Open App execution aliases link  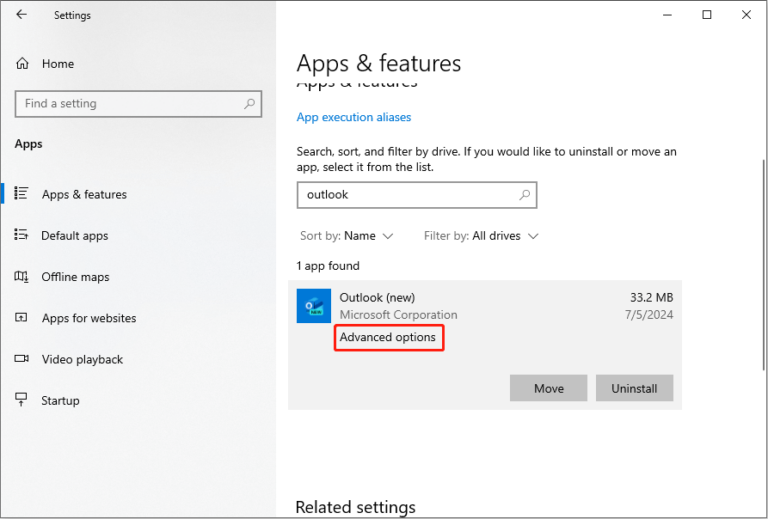click(x=354, y=117)
